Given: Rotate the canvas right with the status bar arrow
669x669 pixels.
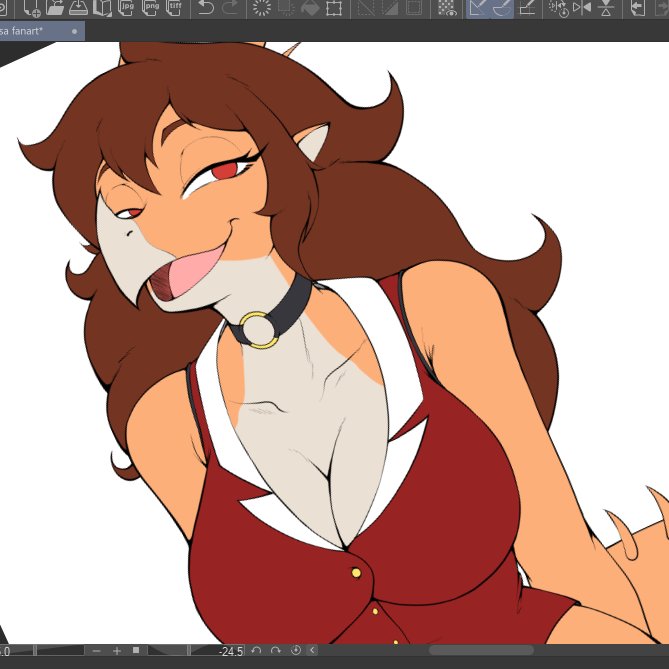Looking at the screenshot, I should [x=276, y=650].
